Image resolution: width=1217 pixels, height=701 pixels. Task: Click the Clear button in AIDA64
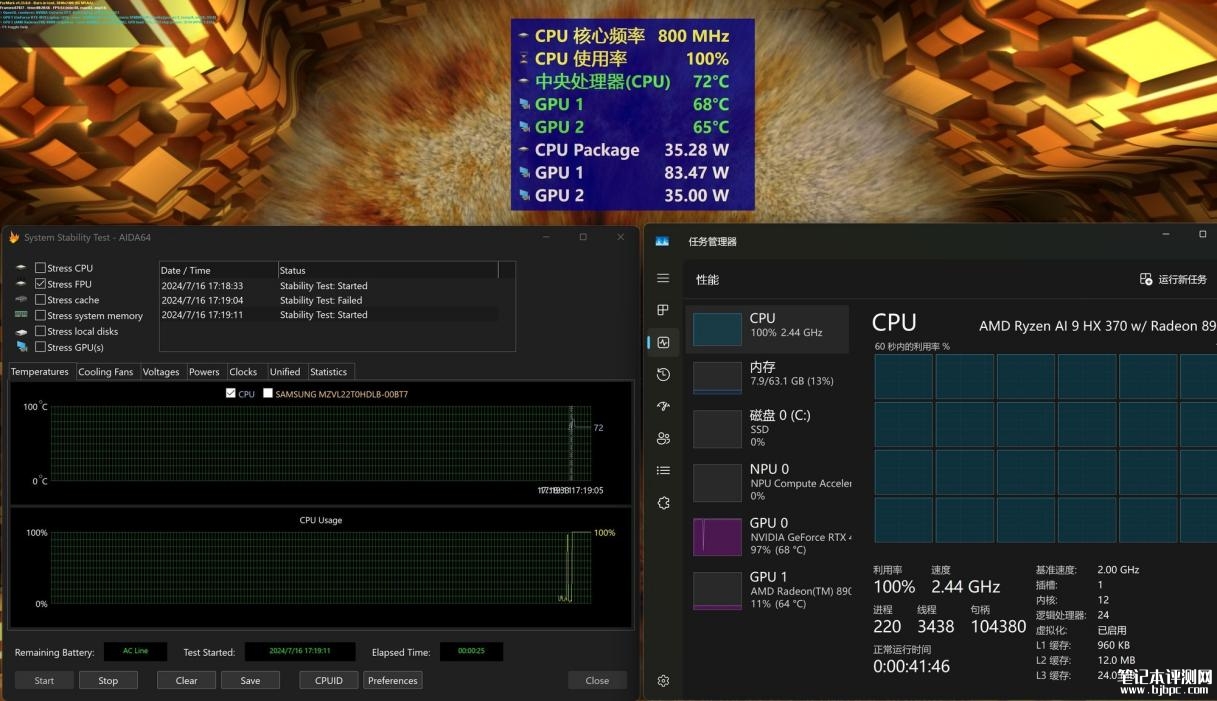click(x=186, y=680)
